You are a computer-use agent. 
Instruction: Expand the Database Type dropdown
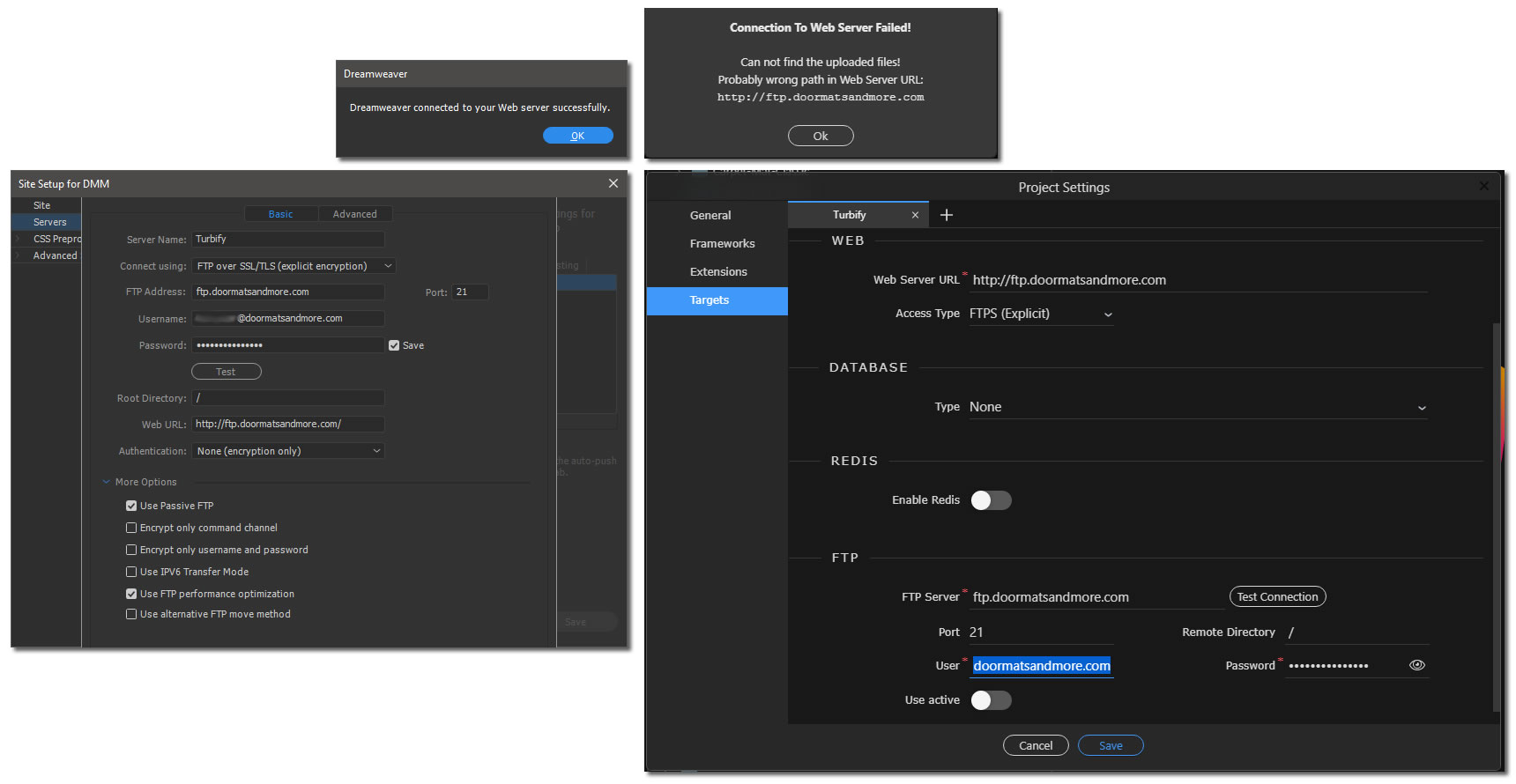tap(1197, 407)
